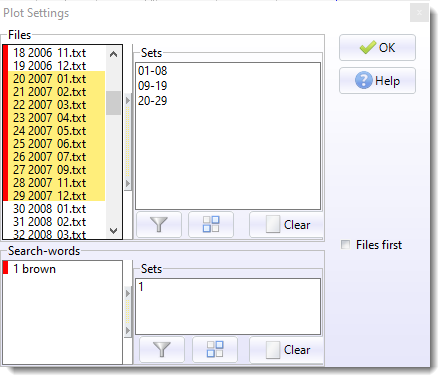
Task: Select file 27 2007 09.txt
Action: pos(56,170)
